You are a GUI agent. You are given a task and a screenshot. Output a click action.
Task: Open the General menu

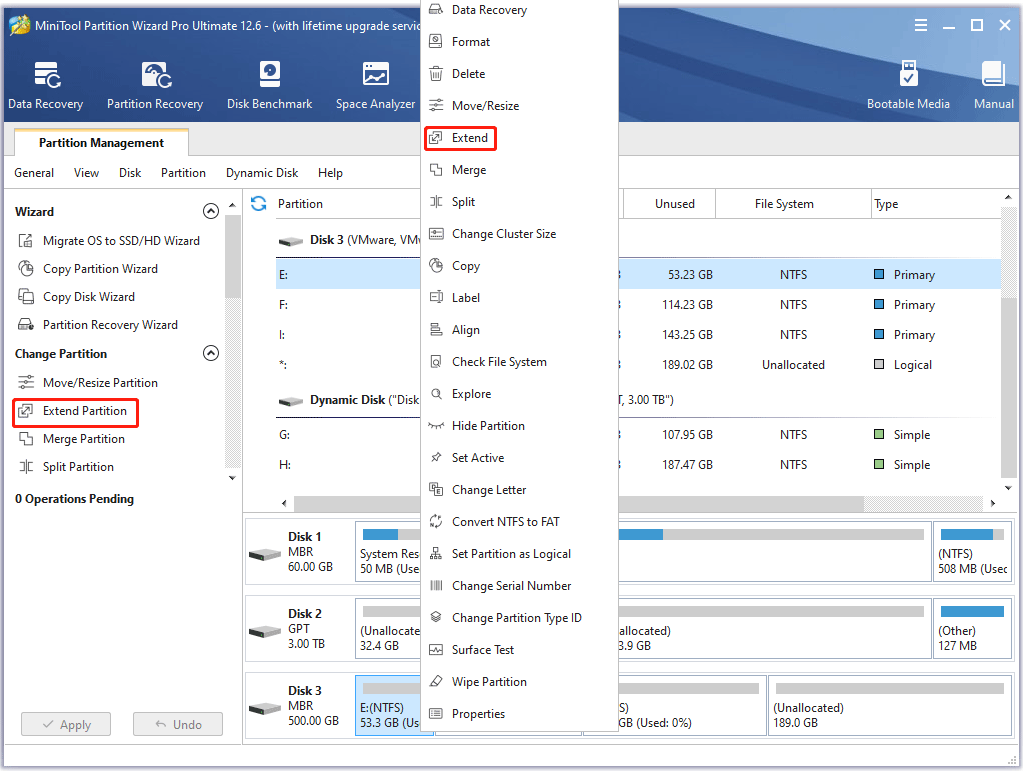click(x=34, y=173)
